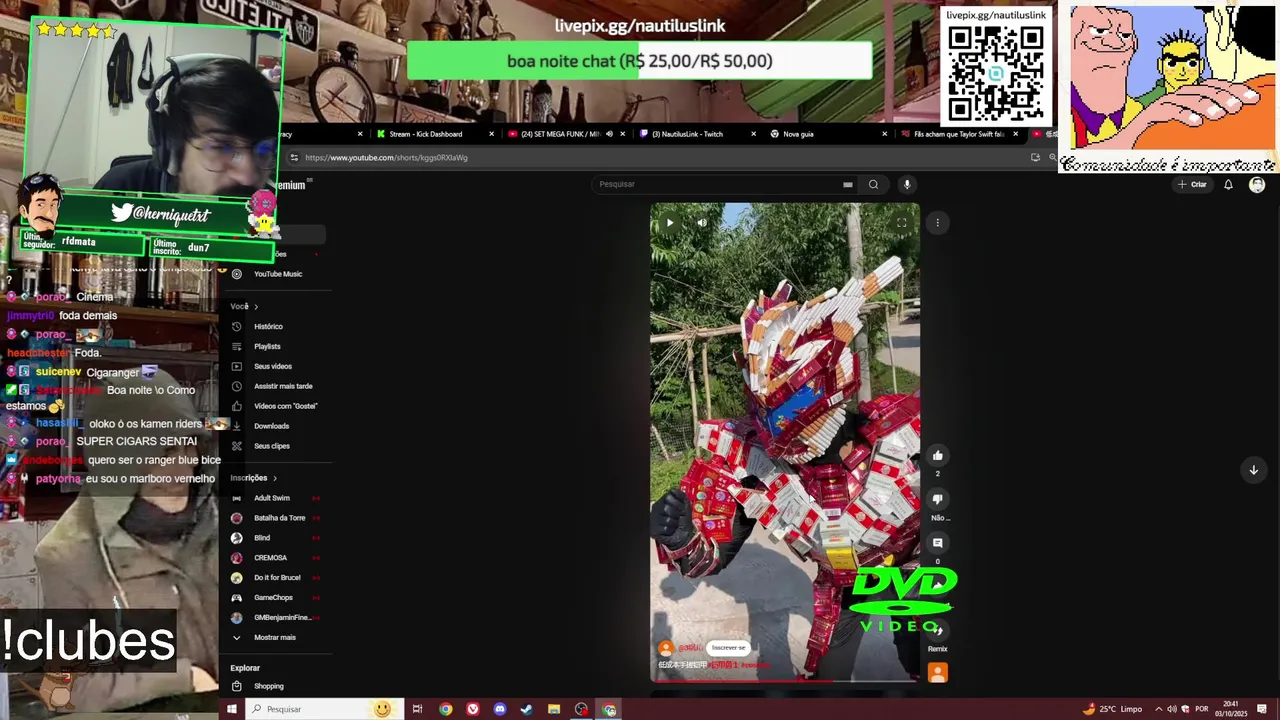
Task: Open the Short's sound source thumbnail
Action: coord(937,673)
